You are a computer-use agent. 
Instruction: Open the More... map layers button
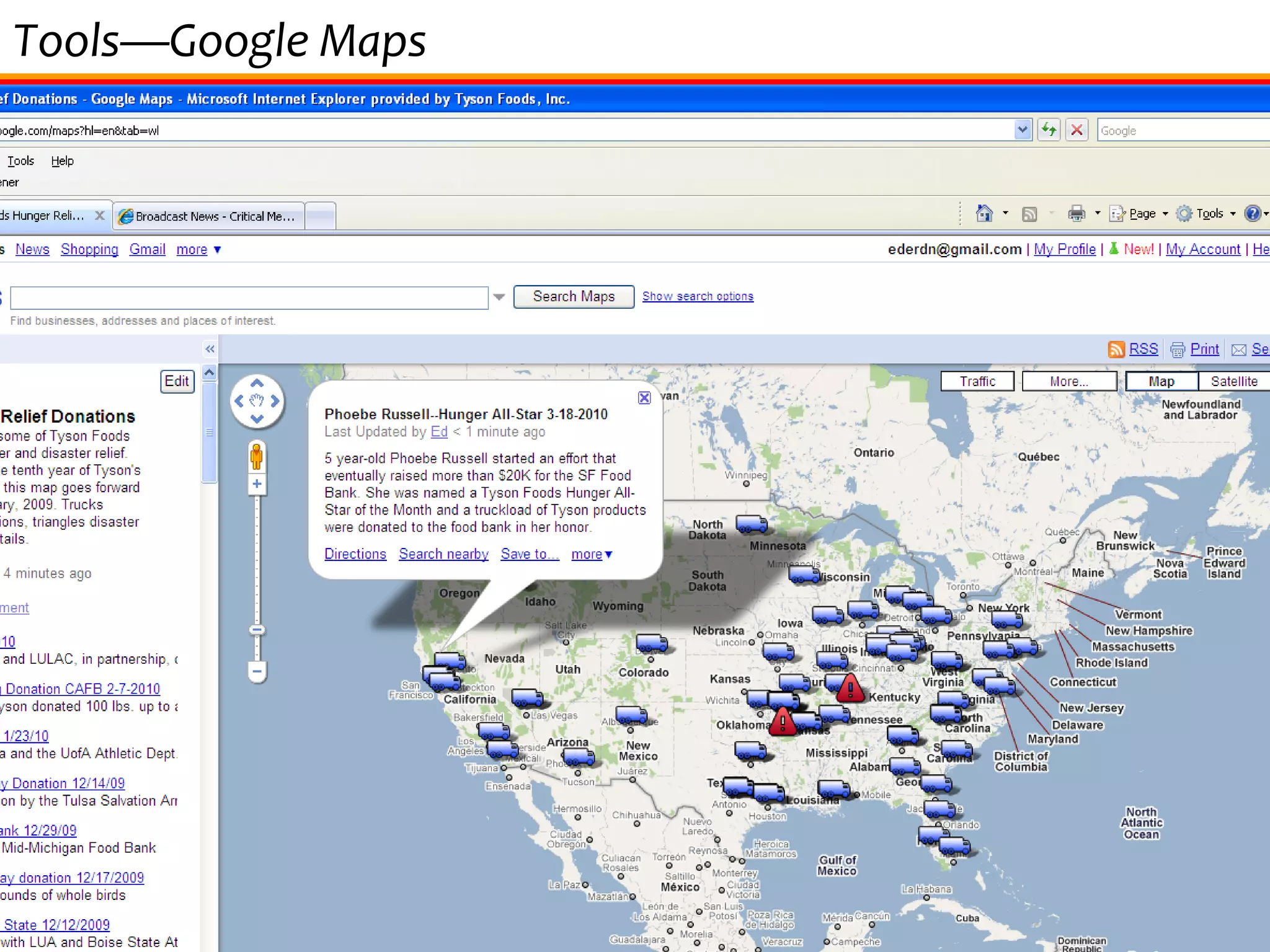pyautogui.click(x=1069, y=381)
